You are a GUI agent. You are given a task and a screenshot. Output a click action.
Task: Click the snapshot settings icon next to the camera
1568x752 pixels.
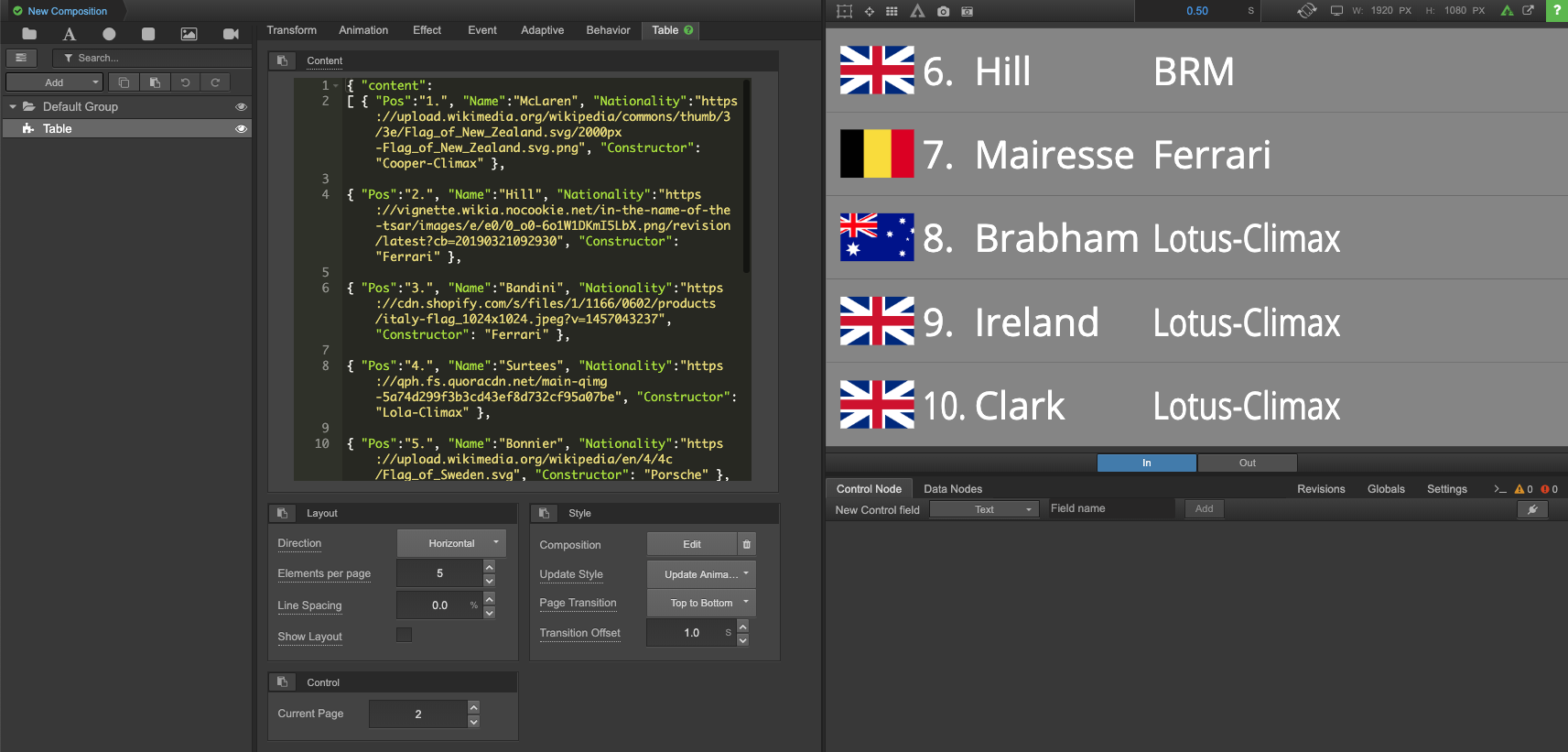(967, 11)
